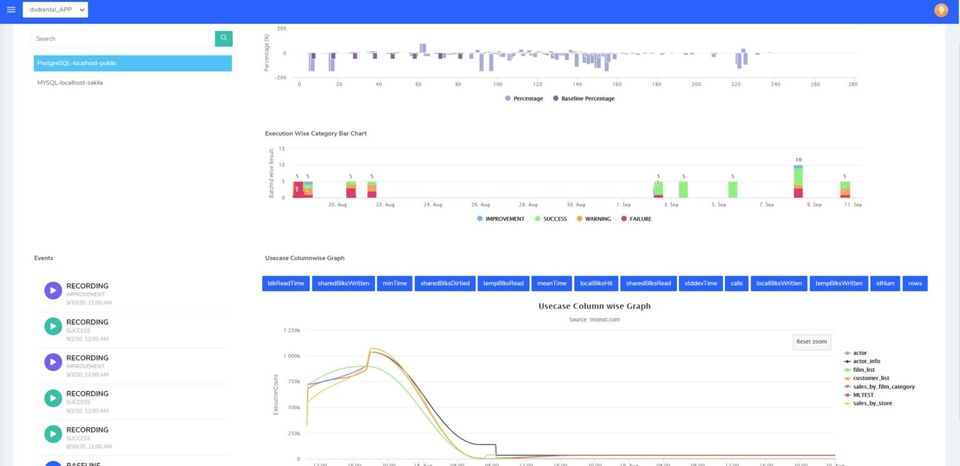Show the stddevTime column graph

coord(701,284)
